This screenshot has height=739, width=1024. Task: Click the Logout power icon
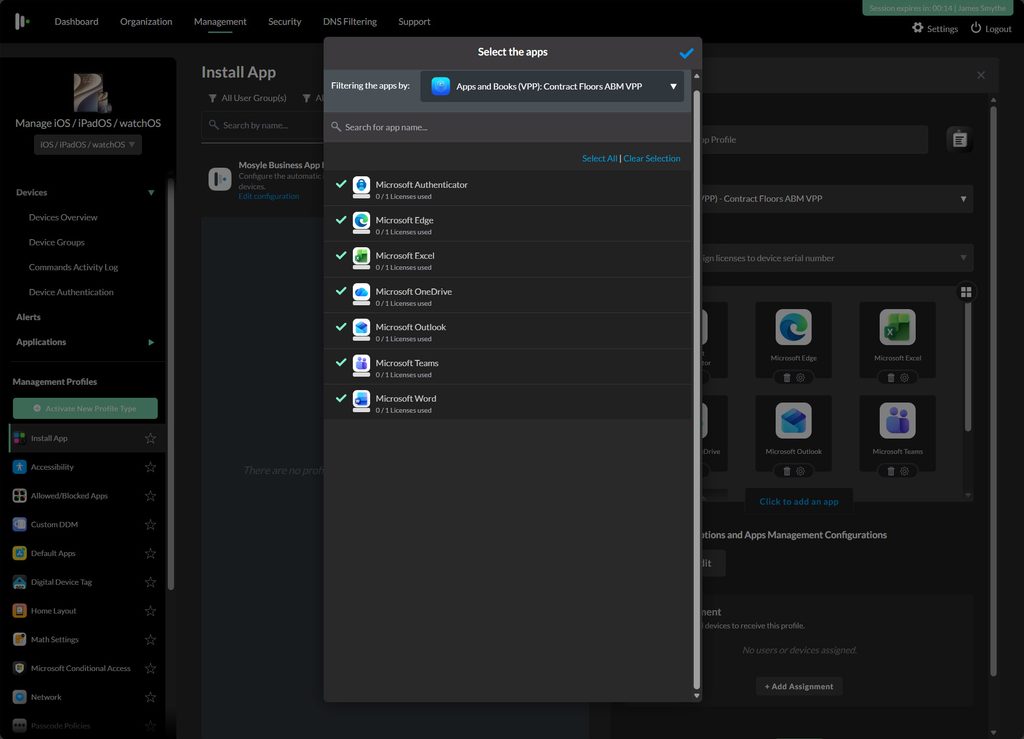point(976,28)
